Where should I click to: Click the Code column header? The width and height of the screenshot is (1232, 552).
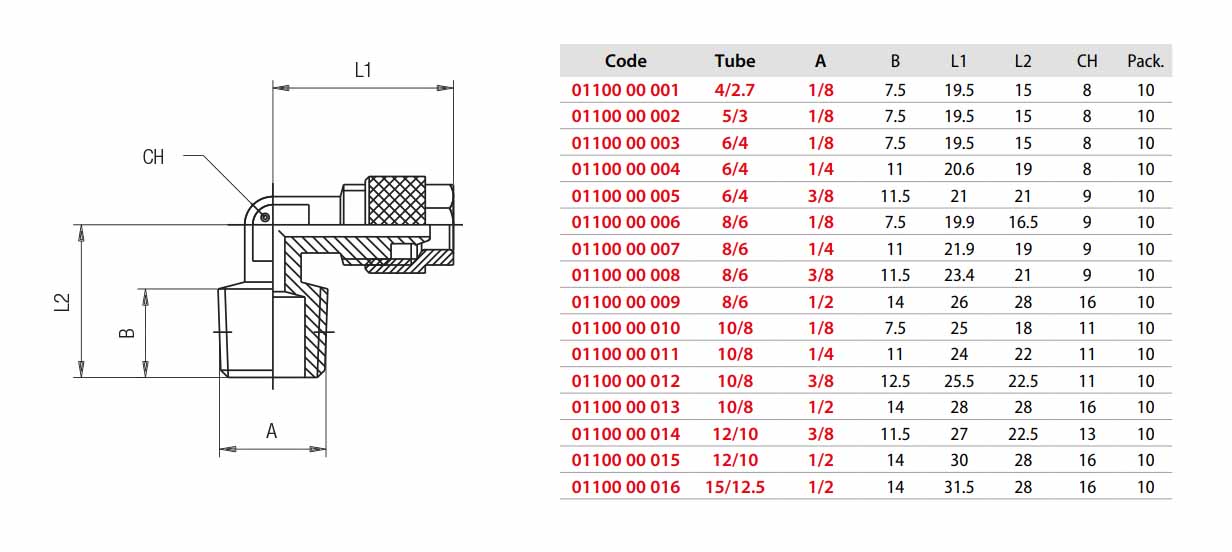click(625, 61)
